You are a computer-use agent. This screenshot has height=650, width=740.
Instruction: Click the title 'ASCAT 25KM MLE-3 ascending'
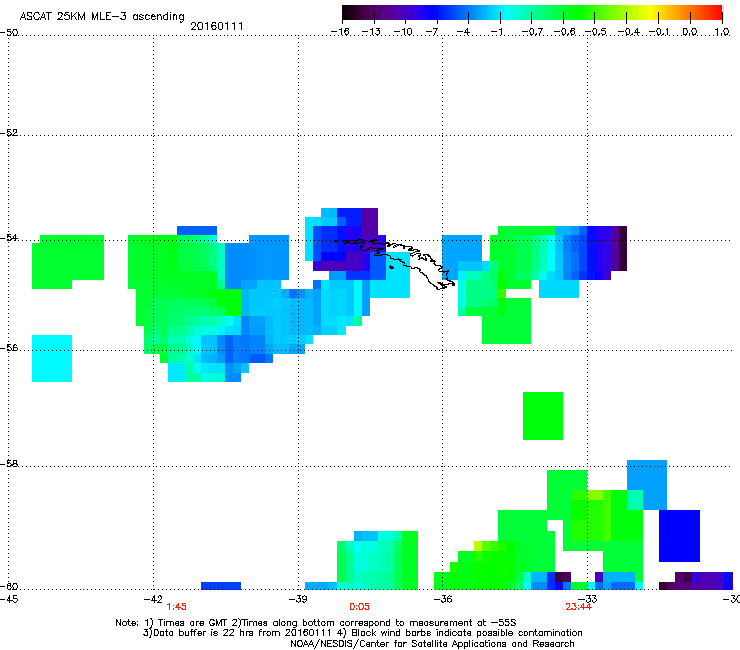pos(102,16)
